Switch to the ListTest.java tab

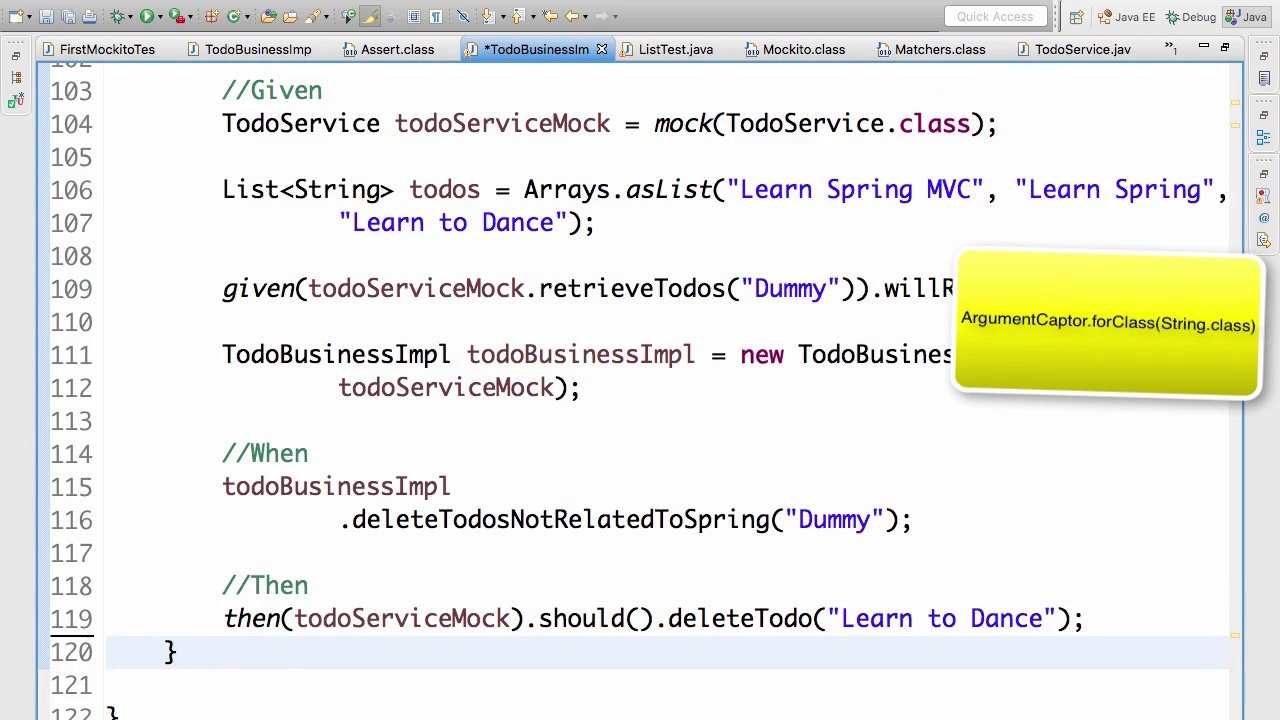[x=675, y=49]
